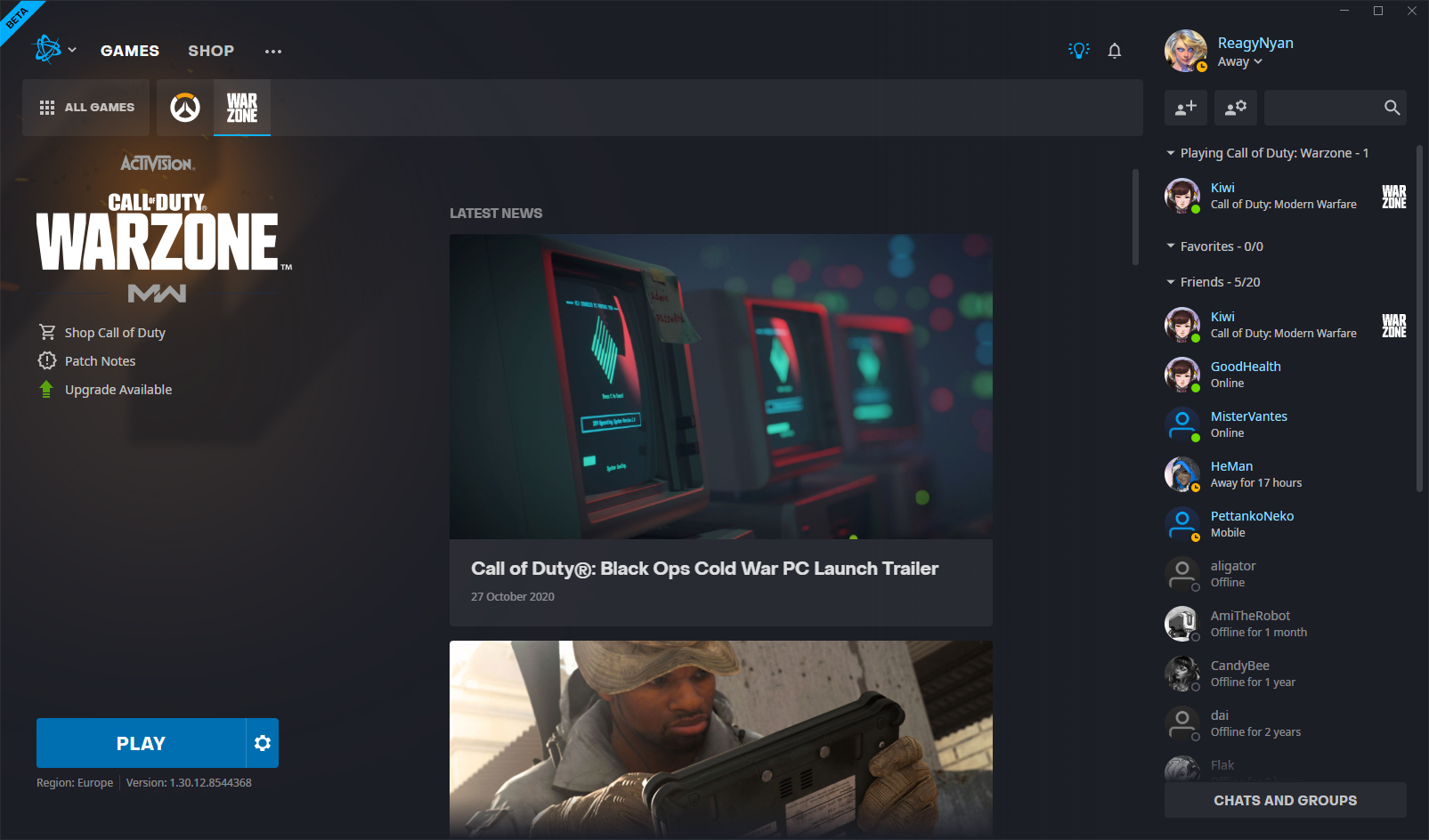Click the news feed scrollbar
1429x840 pixels.
pyautogui.click(x=1135, y=217)
